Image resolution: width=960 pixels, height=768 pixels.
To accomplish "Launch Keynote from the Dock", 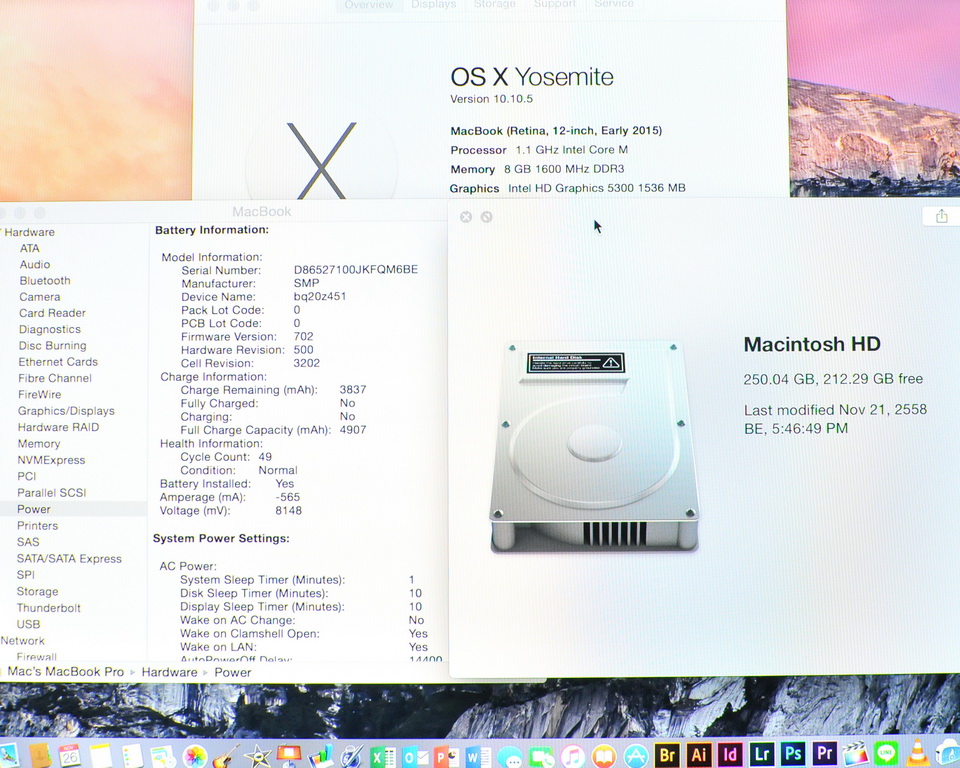I will point(289,755).
